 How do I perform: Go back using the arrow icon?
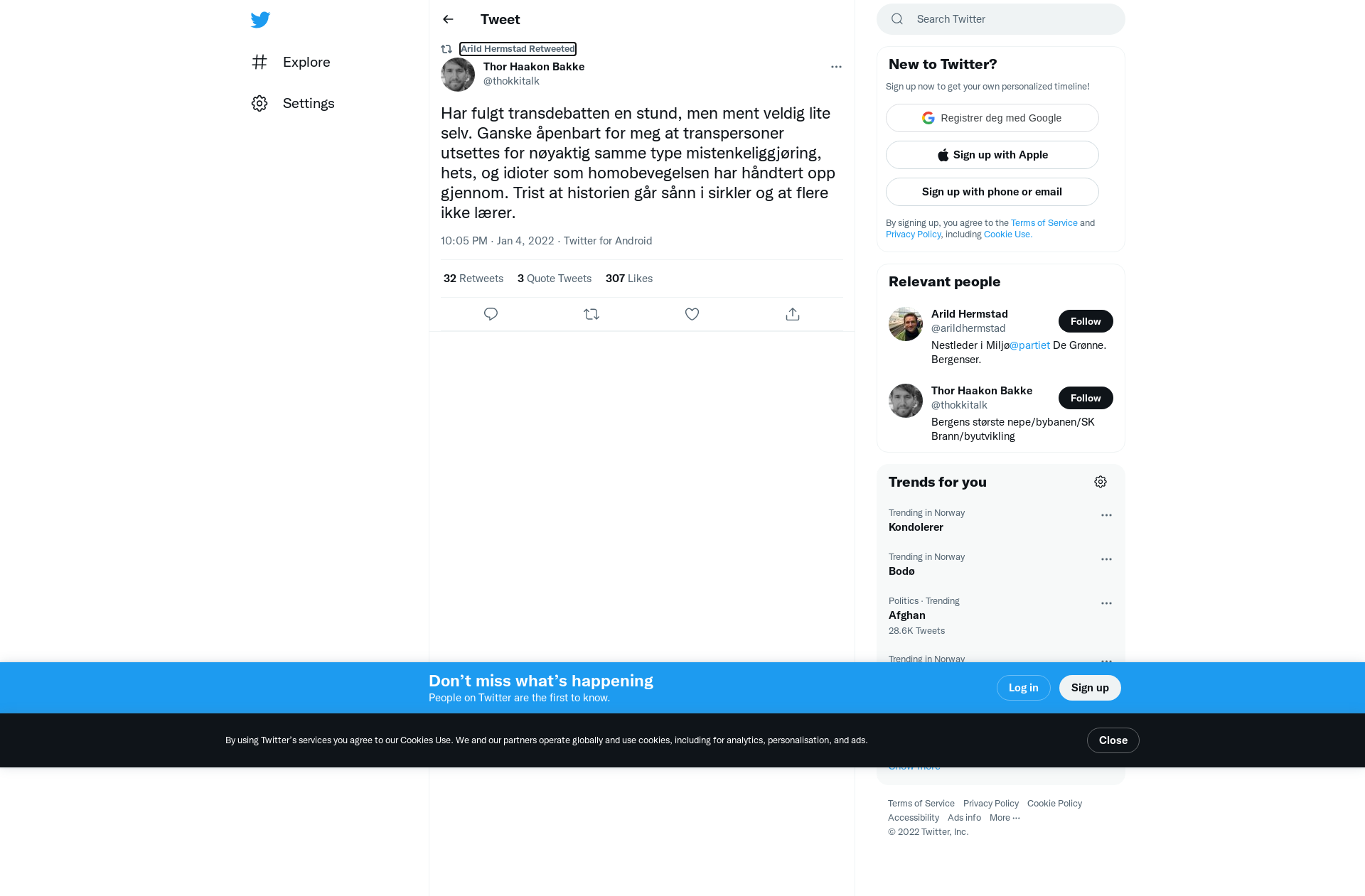pyautogui.click(x=448, y=19)
